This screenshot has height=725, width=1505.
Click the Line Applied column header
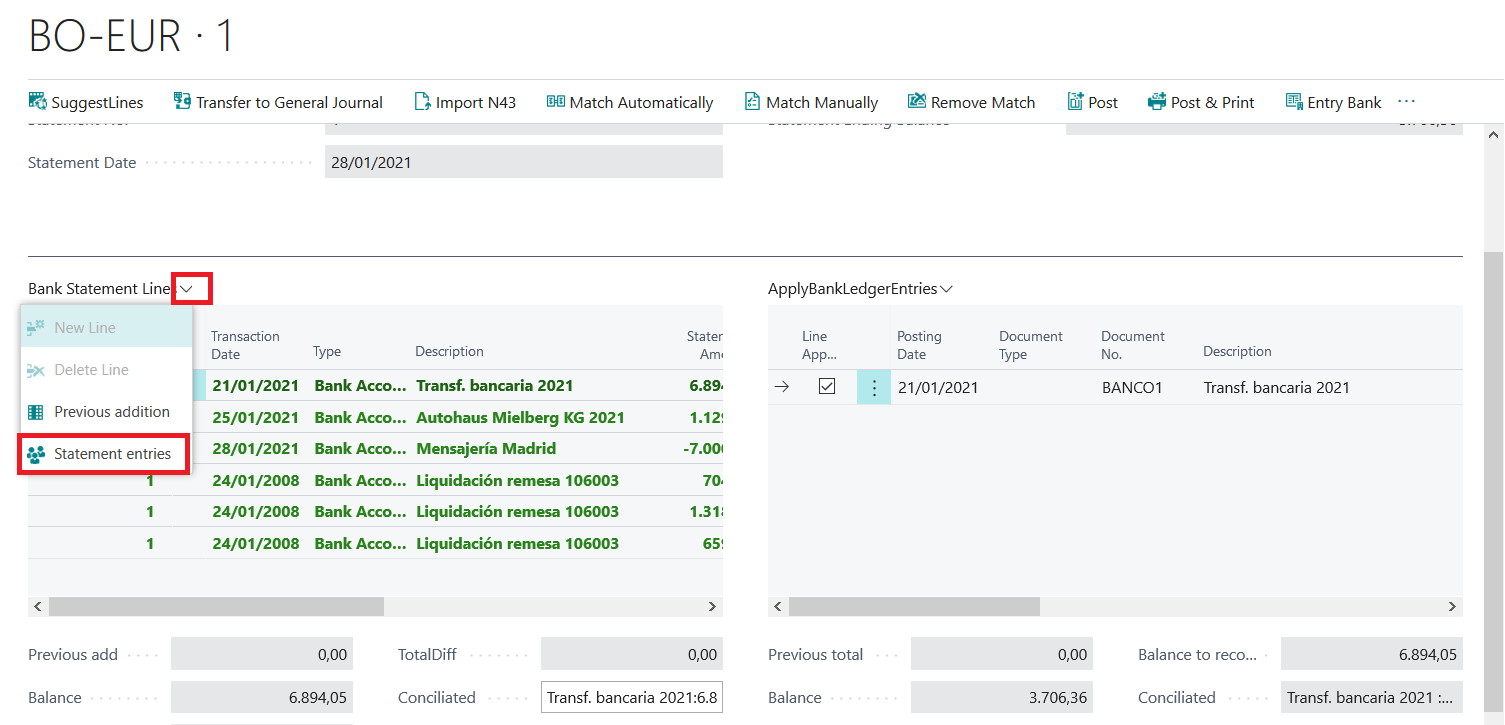[x=820, y=345]
